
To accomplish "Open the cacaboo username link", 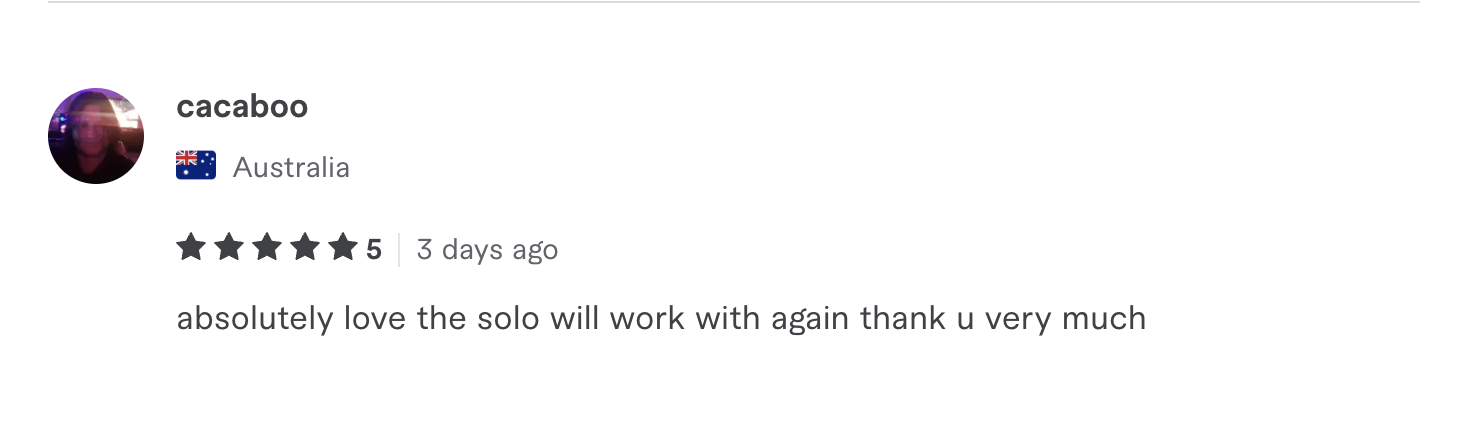I will tap(242, 106).
